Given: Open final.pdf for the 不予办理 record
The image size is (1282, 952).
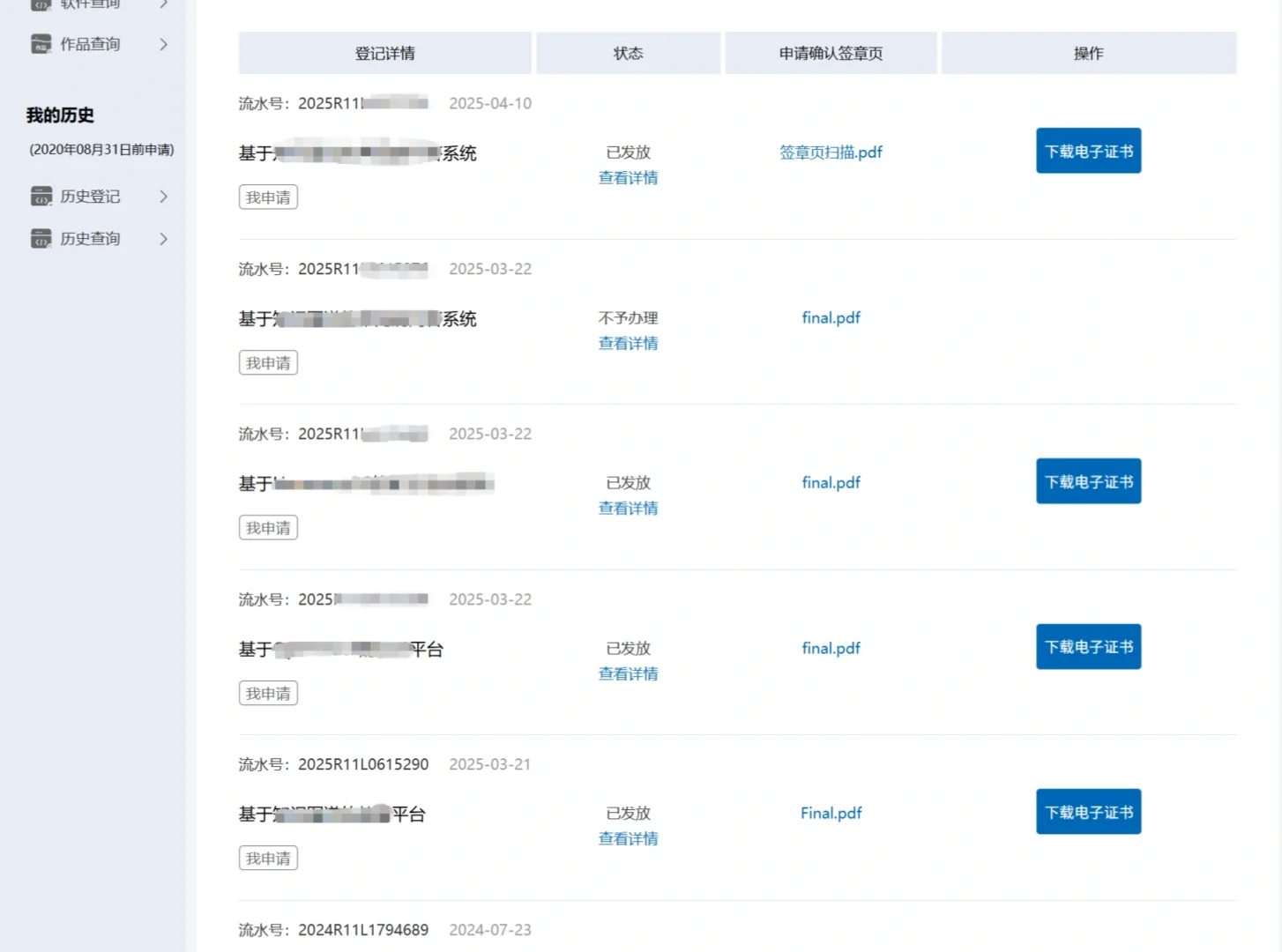Looking at the screenshot, I should pyautogui.click(x=830, y=317).
